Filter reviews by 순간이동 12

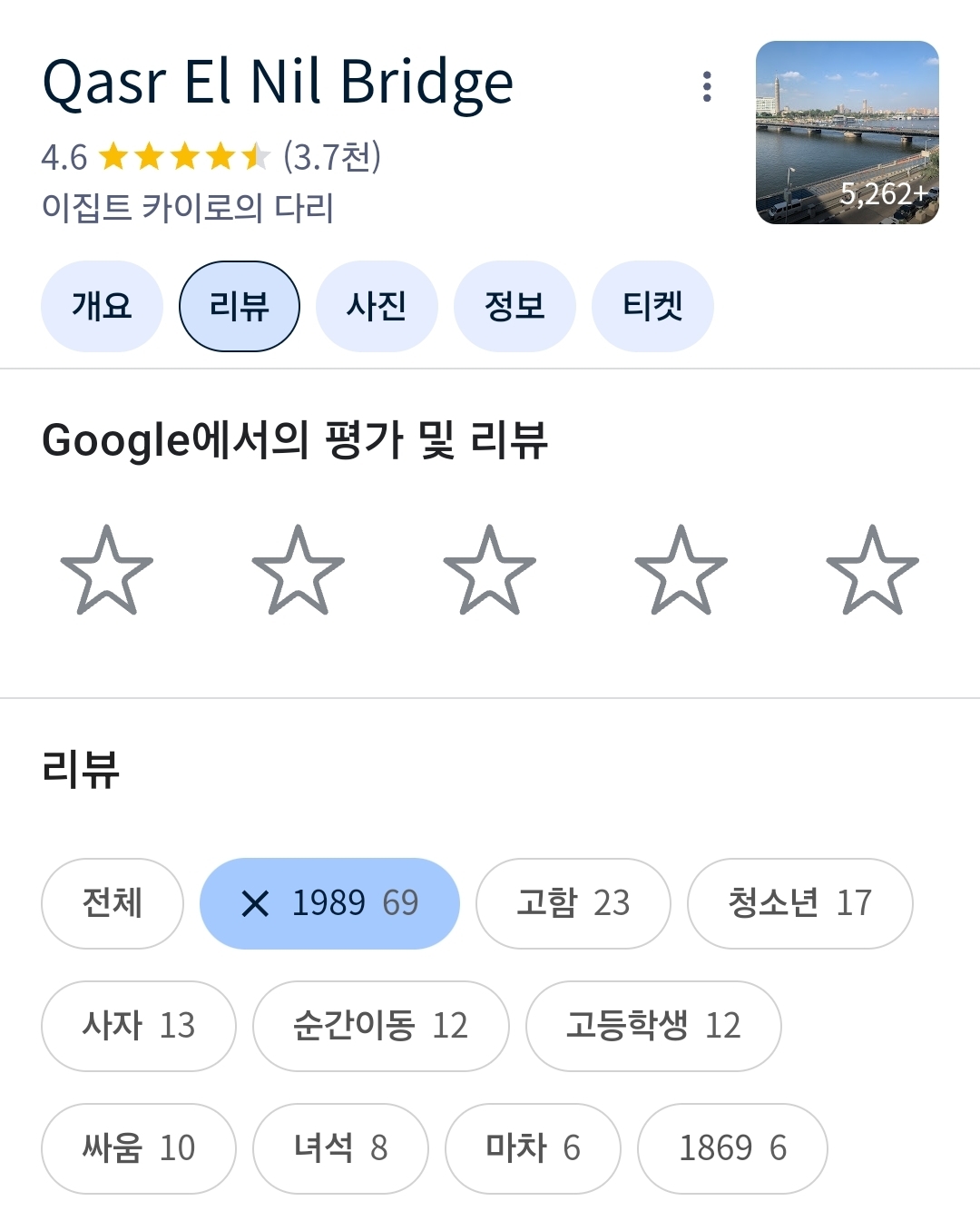coord(381,1026)
